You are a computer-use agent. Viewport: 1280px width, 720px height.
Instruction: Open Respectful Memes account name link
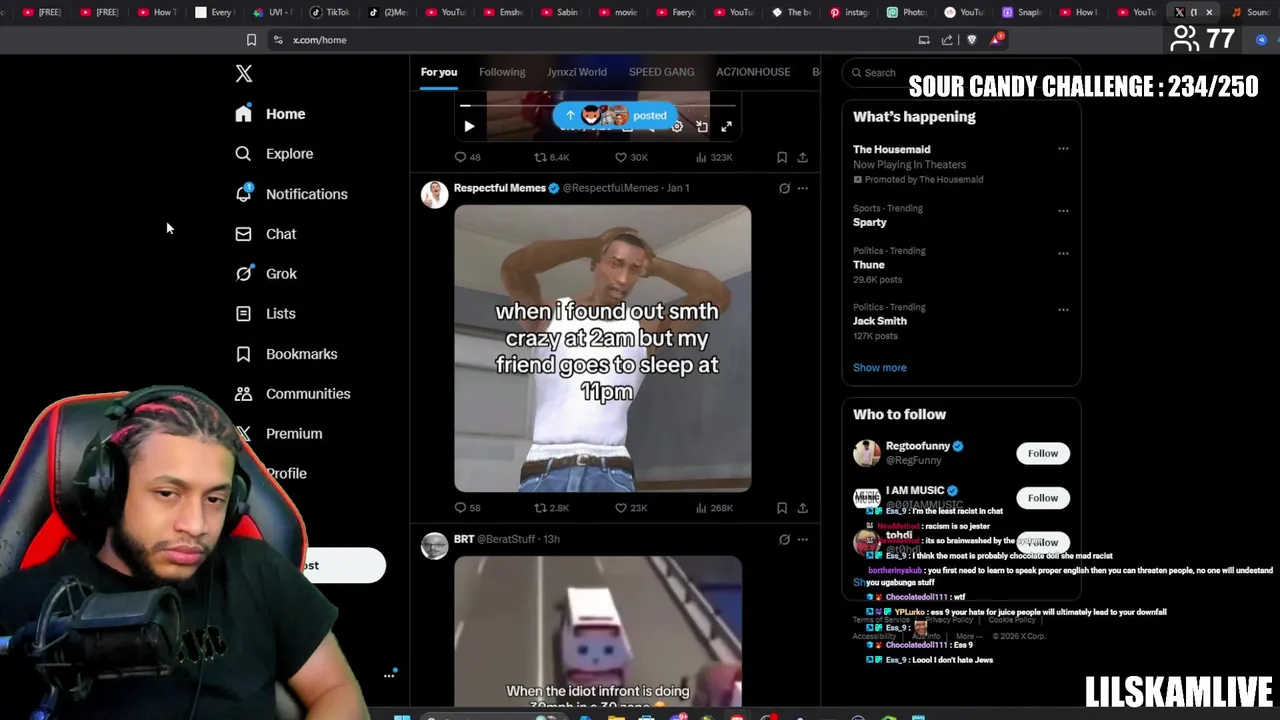click(x=500, y=188)
